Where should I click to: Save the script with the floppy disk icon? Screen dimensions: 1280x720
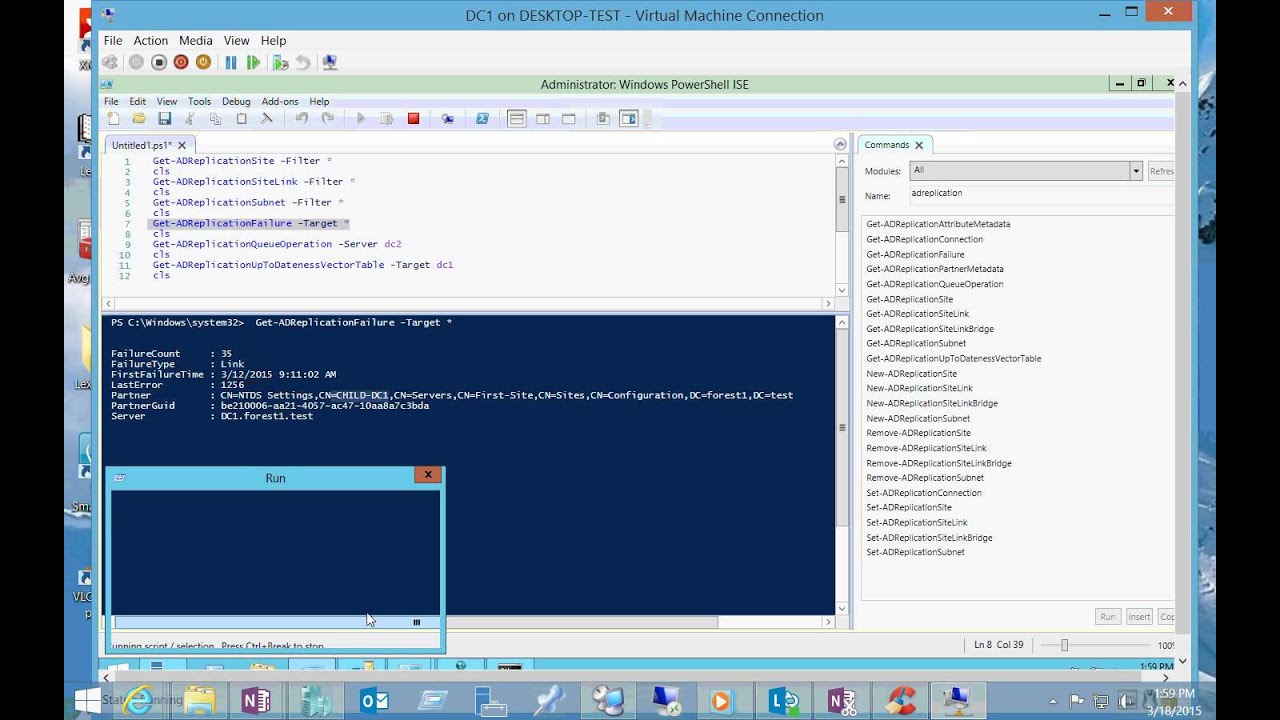pos(164,119)
